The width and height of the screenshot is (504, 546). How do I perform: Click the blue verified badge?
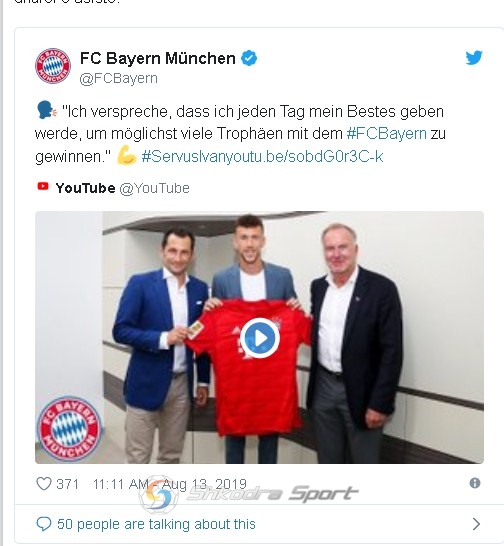[x=249, y=58]
